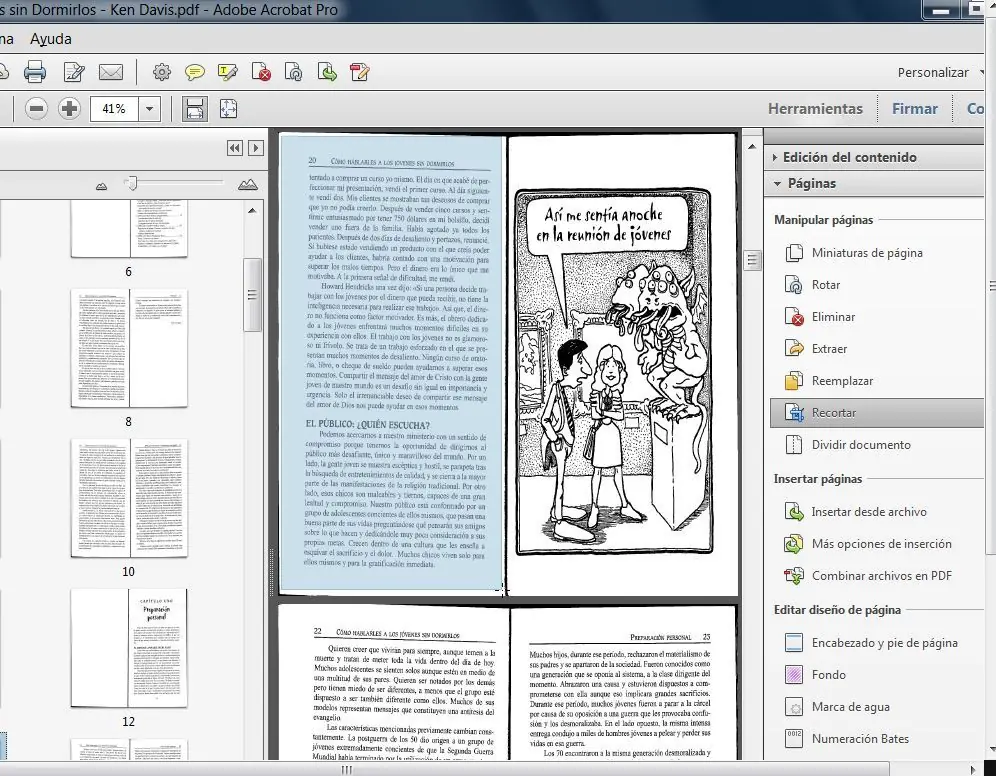Screen dimensions: 996x776
Task: Zoom in with the plus button
Action: point(69,109)
